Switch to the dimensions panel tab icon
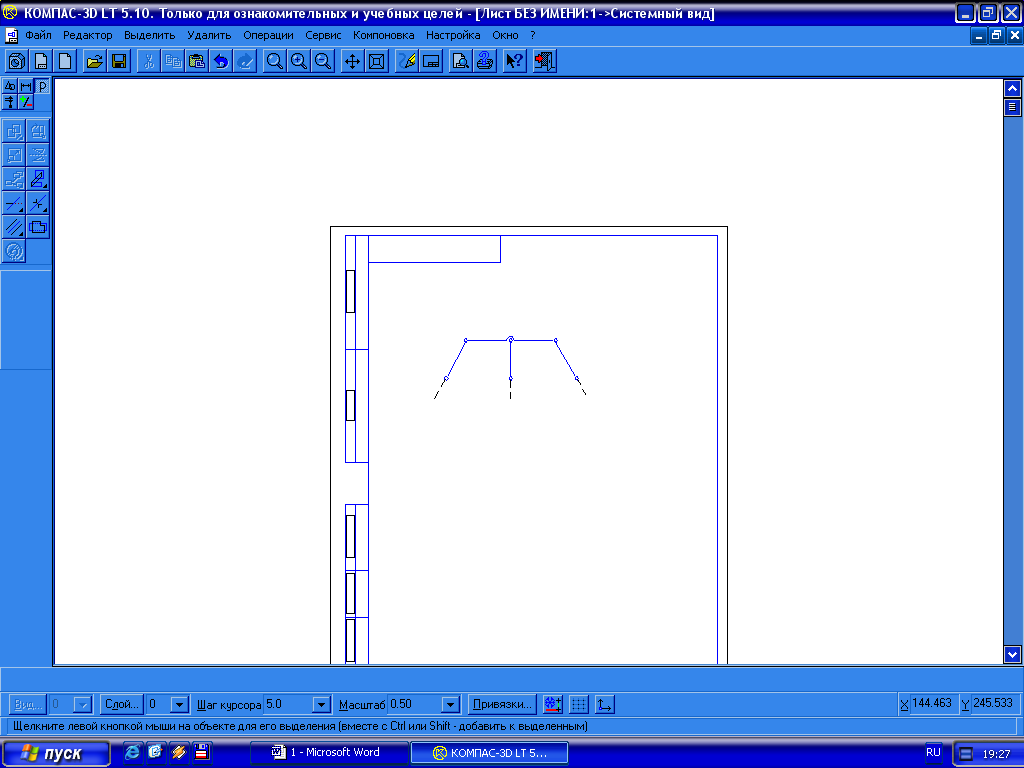1024x768 pixels. pos(25,86)
